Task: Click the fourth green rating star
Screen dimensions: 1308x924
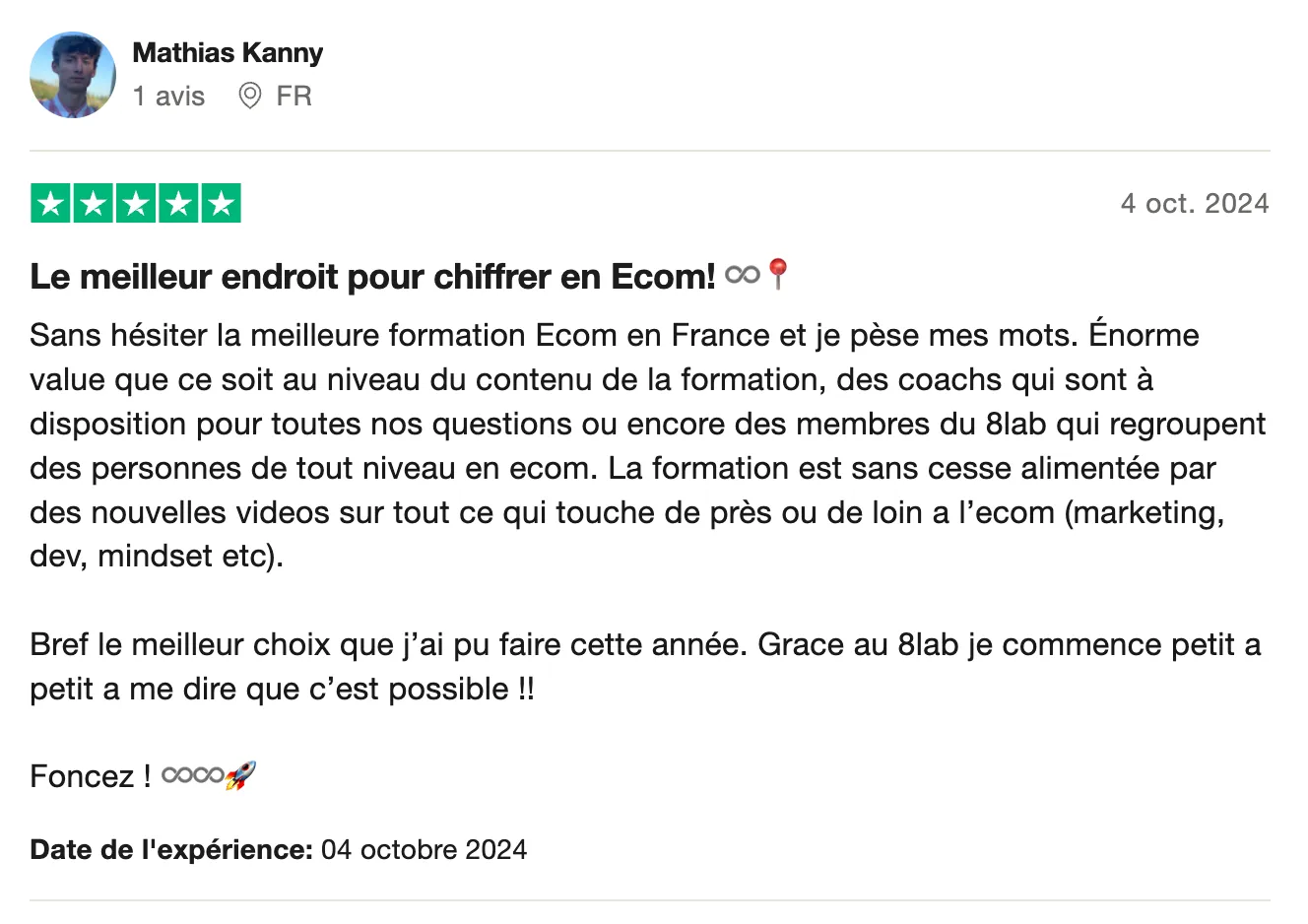Action: (178, 203)
